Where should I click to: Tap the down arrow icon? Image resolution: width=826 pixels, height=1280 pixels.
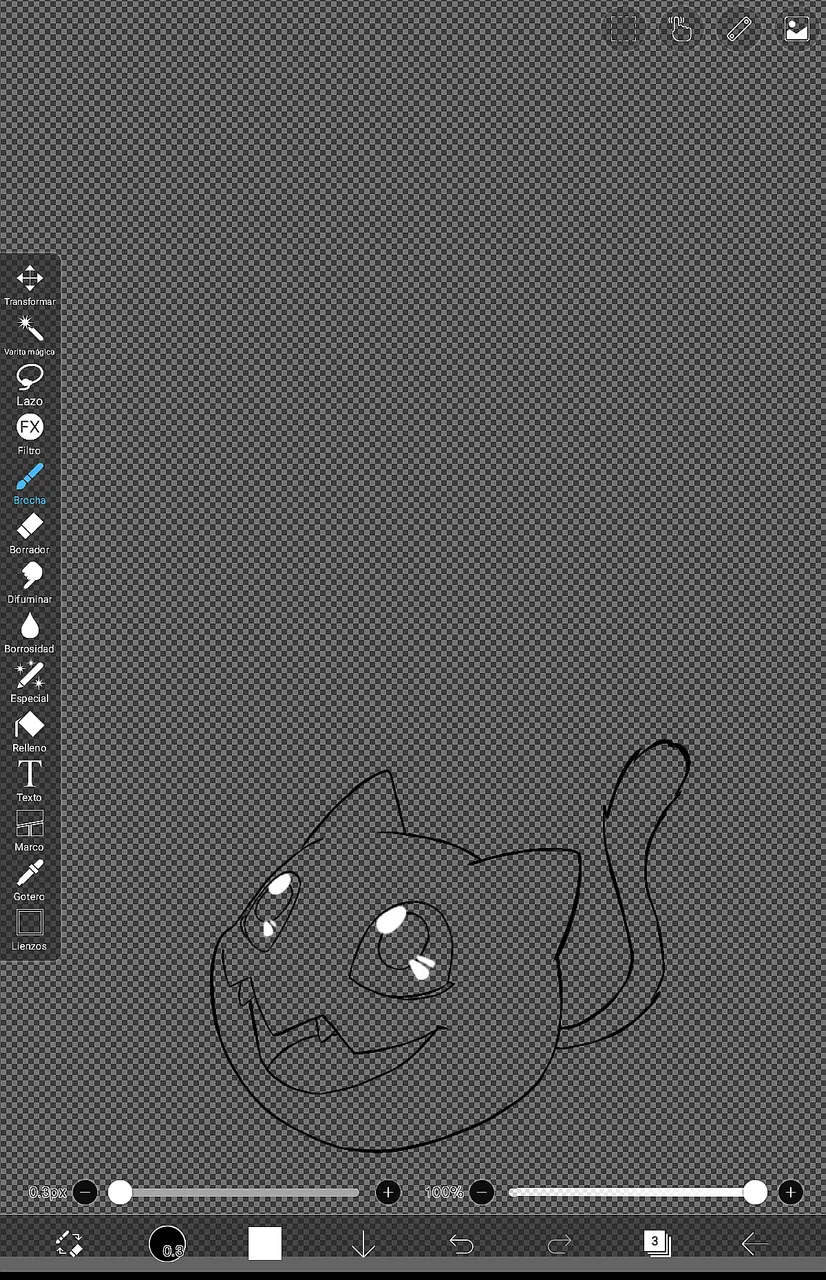[x=363, y=1244]
